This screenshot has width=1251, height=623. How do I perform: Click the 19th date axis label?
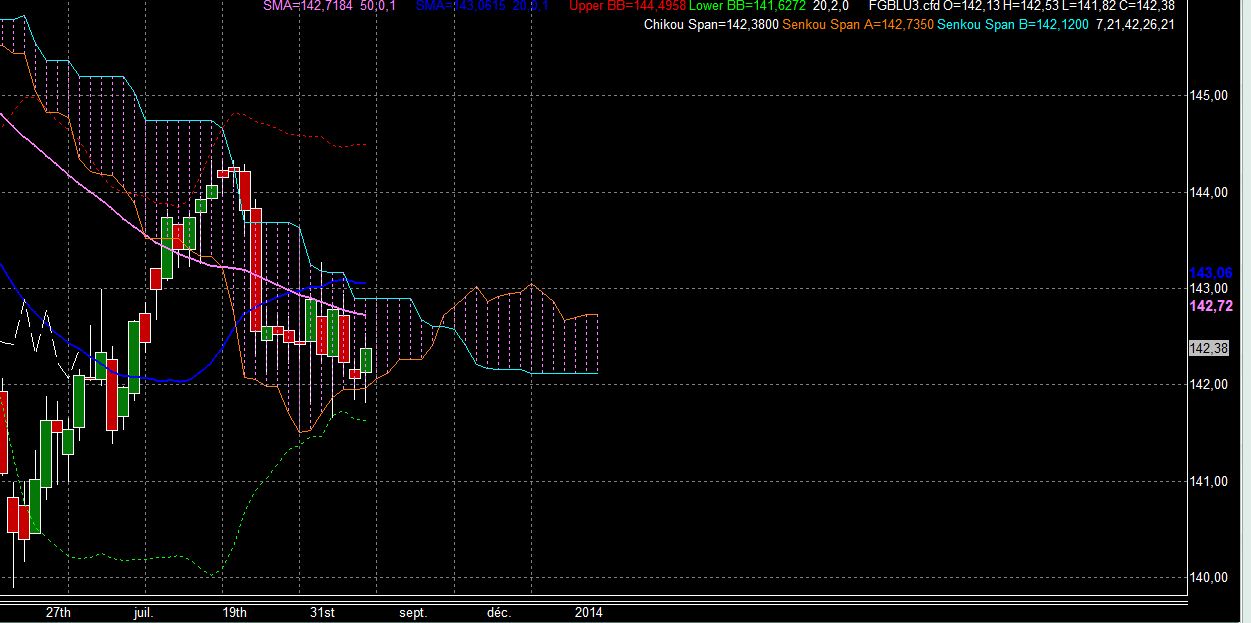click(234, 611)
